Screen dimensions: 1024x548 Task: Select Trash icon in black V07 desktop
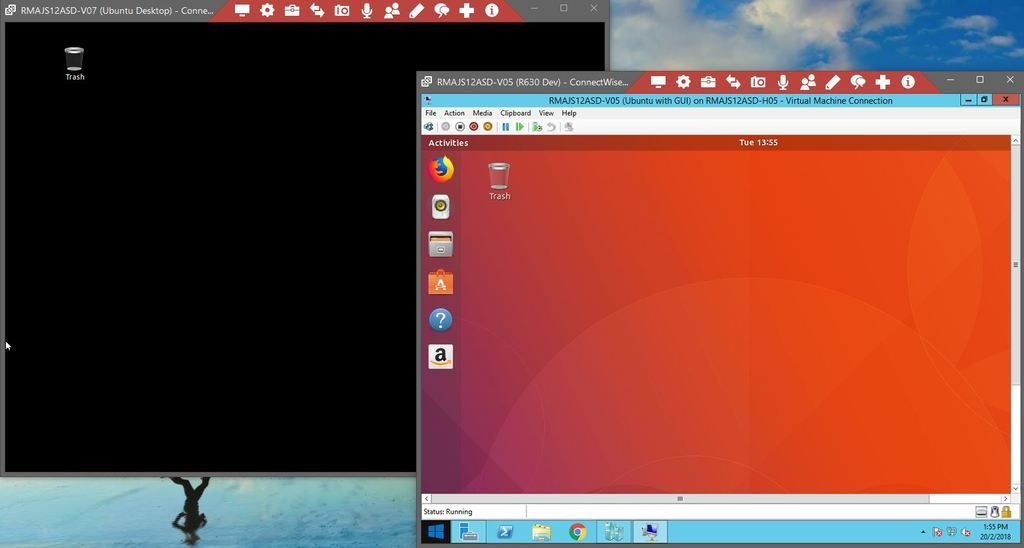(74, 63)
